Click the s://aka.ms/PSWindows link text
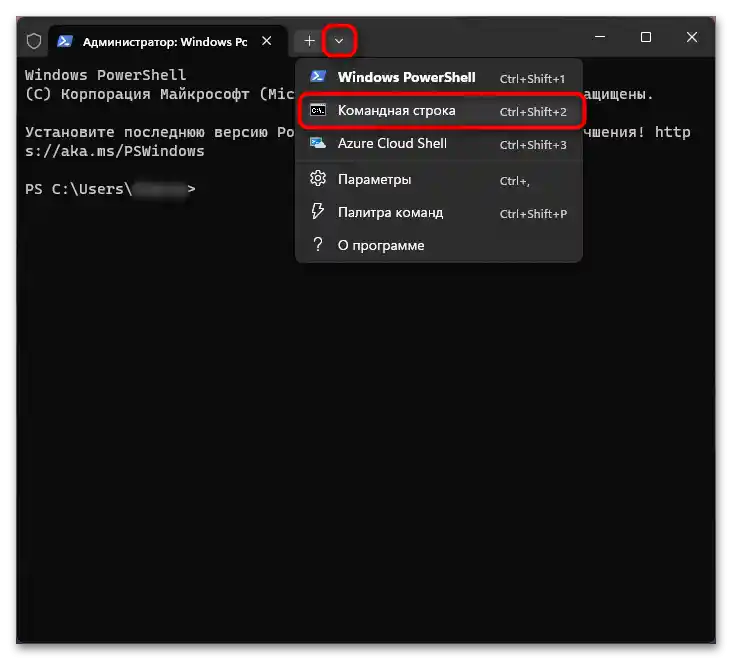Viewport: 732px width, 660px height. (115, 151)
